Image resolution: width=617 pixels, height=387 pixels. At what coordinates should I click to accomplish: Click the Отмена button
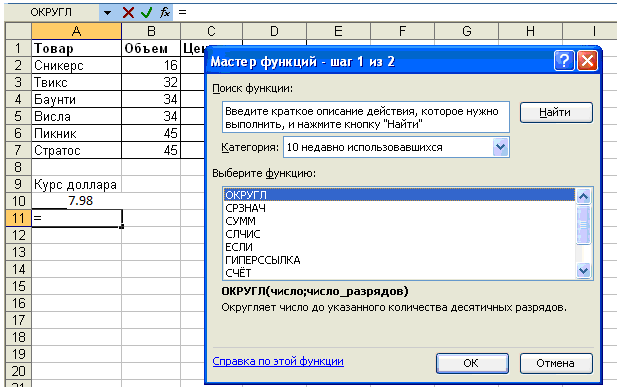tap(556, 363)
